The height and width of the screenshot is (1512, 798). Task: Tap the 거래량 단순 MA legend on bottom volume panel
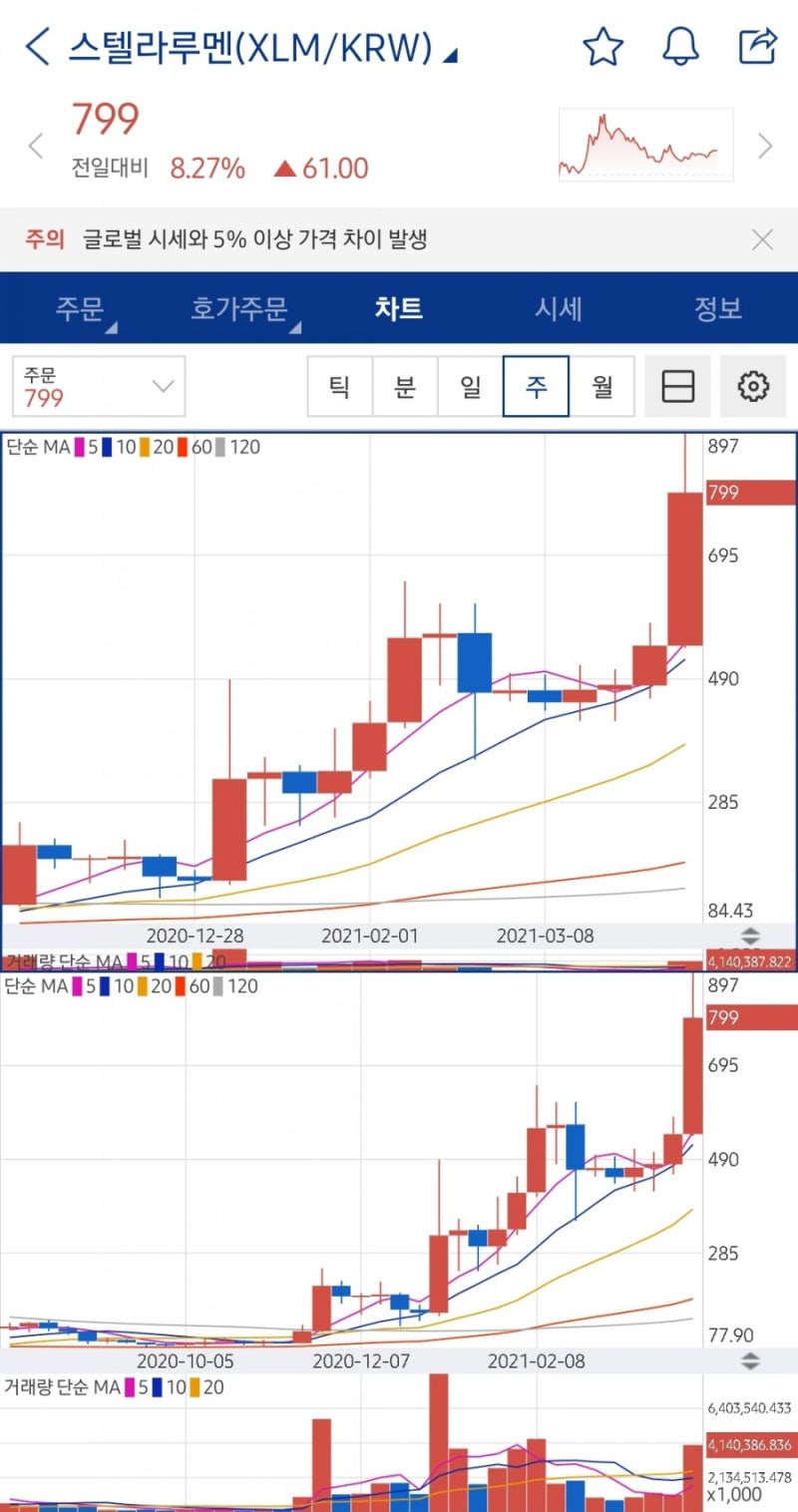click(62, 1386)
